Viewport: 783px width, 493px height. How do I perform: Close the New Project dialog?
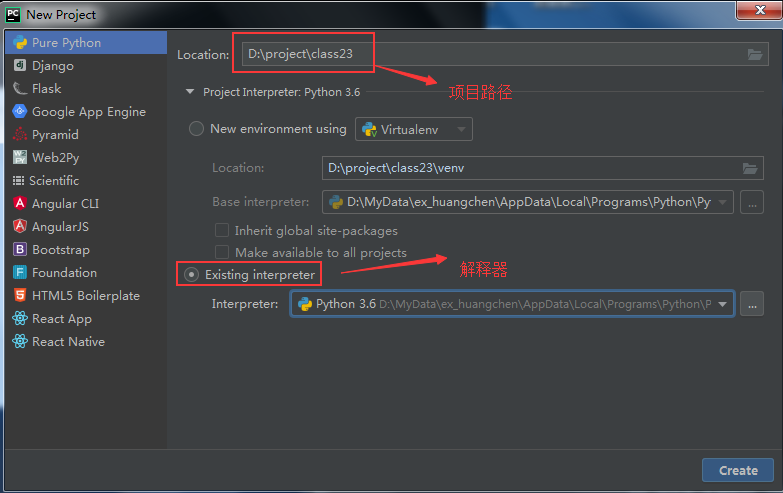pos(760,10)
